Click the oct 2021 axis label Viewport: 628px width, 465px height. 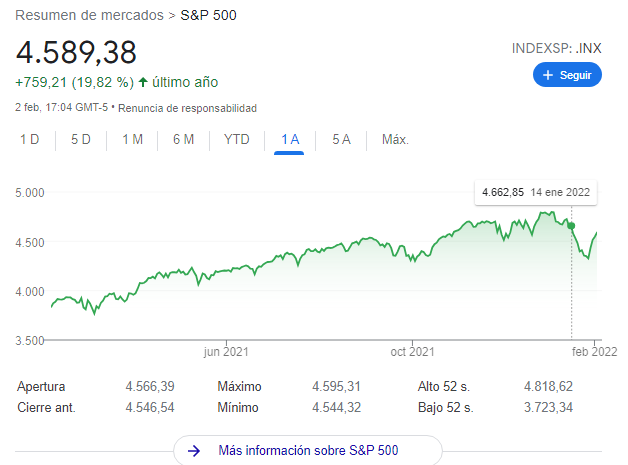(x=412, y=351)
